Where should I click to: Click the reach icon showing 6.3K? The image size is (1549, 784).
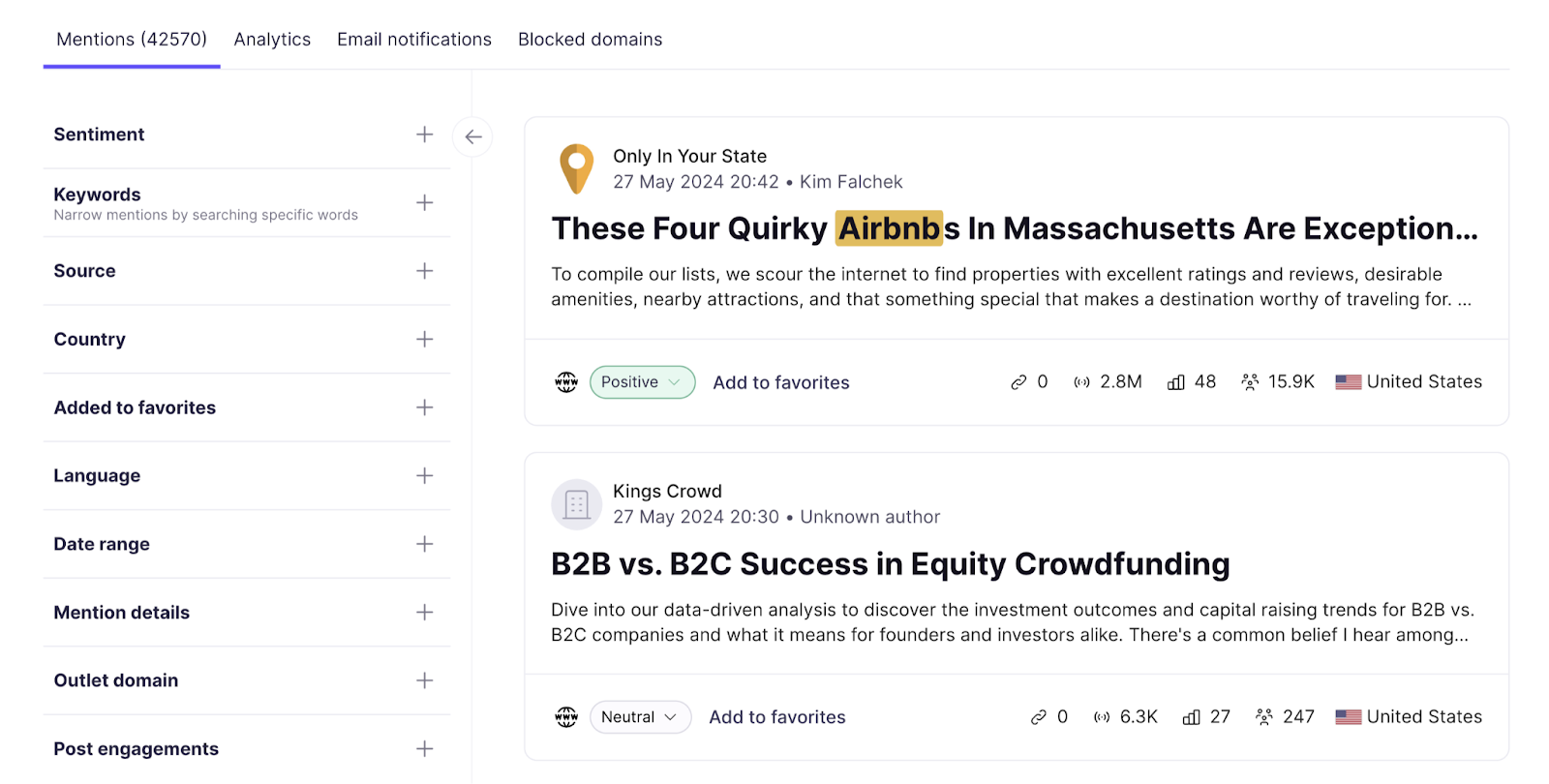(1100, 716)
